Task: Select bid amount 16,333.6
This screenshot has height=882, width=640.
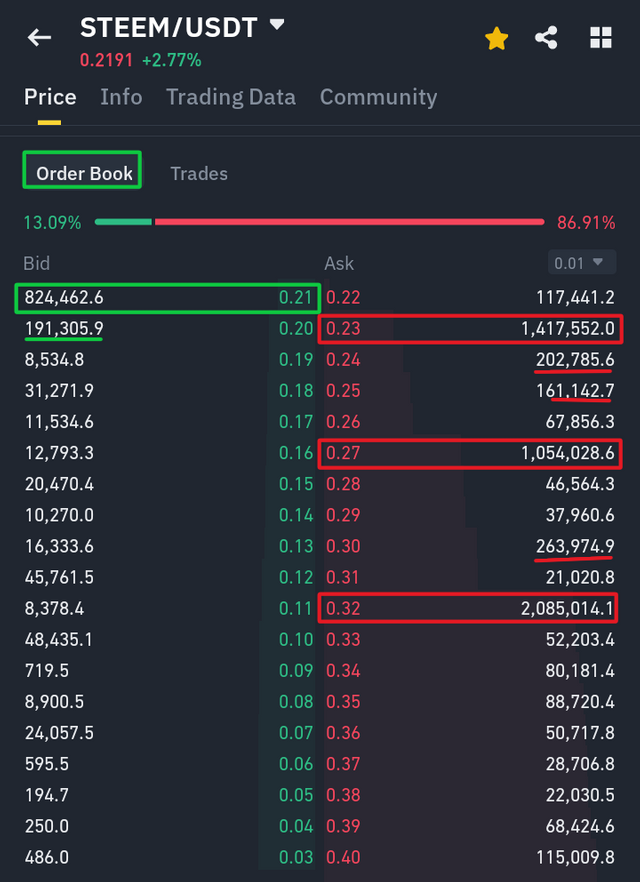Action: 59,546
